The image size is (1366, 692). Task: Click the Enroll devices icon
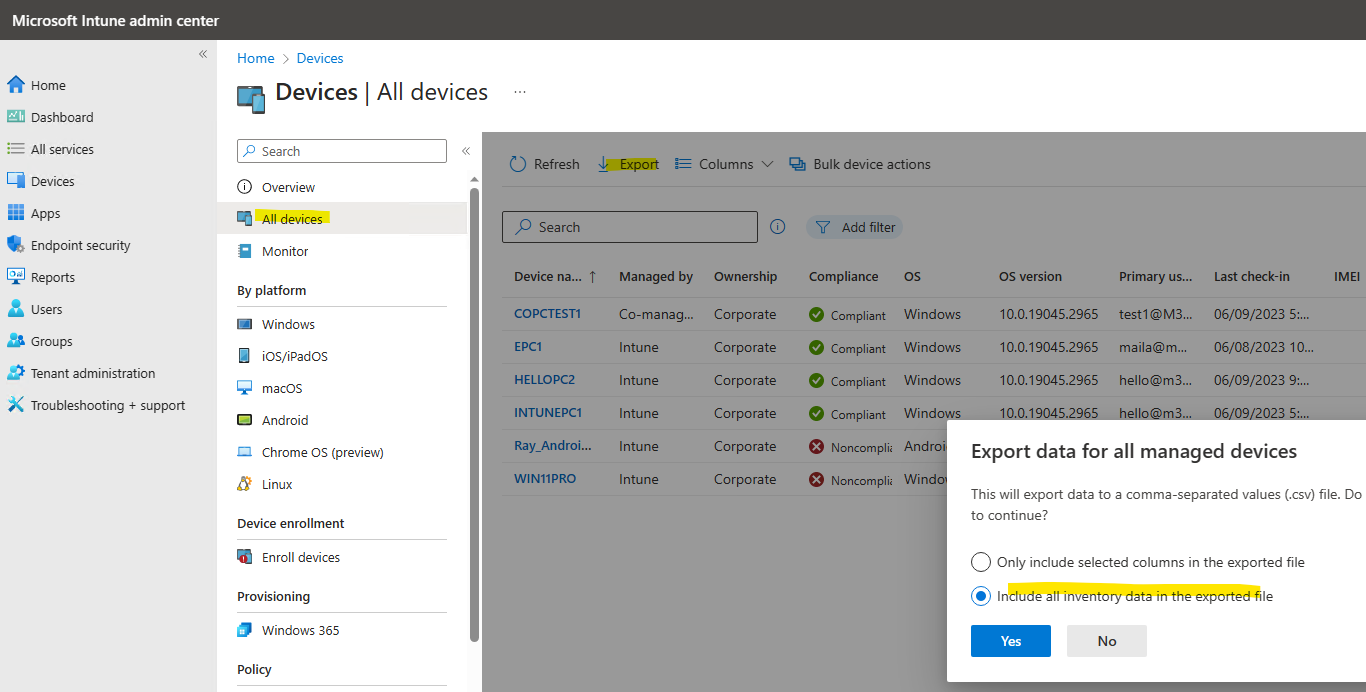[x=245, y=557]
